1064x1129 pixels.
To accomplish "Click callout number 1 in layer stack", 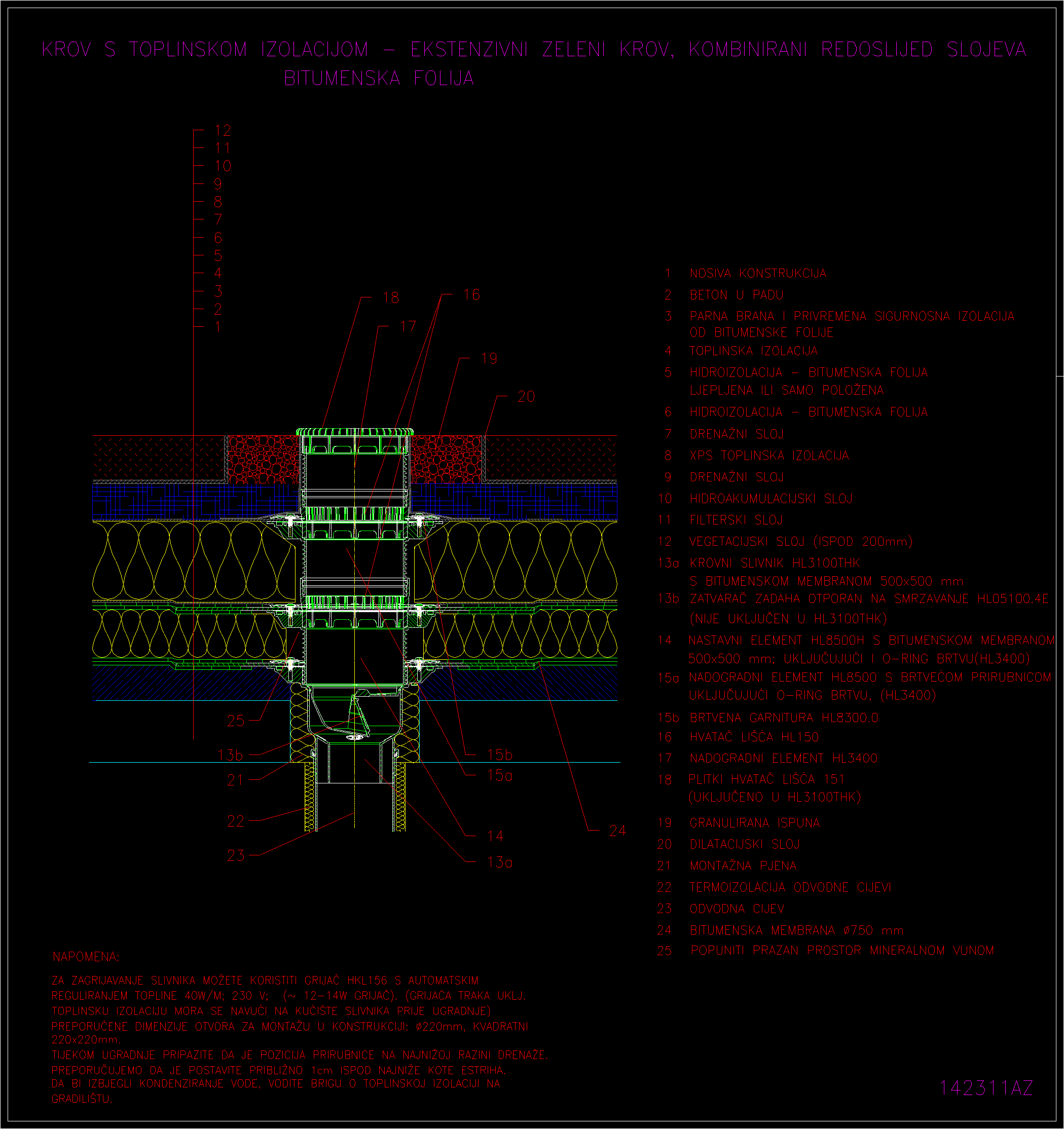I will tap(218, 327).
